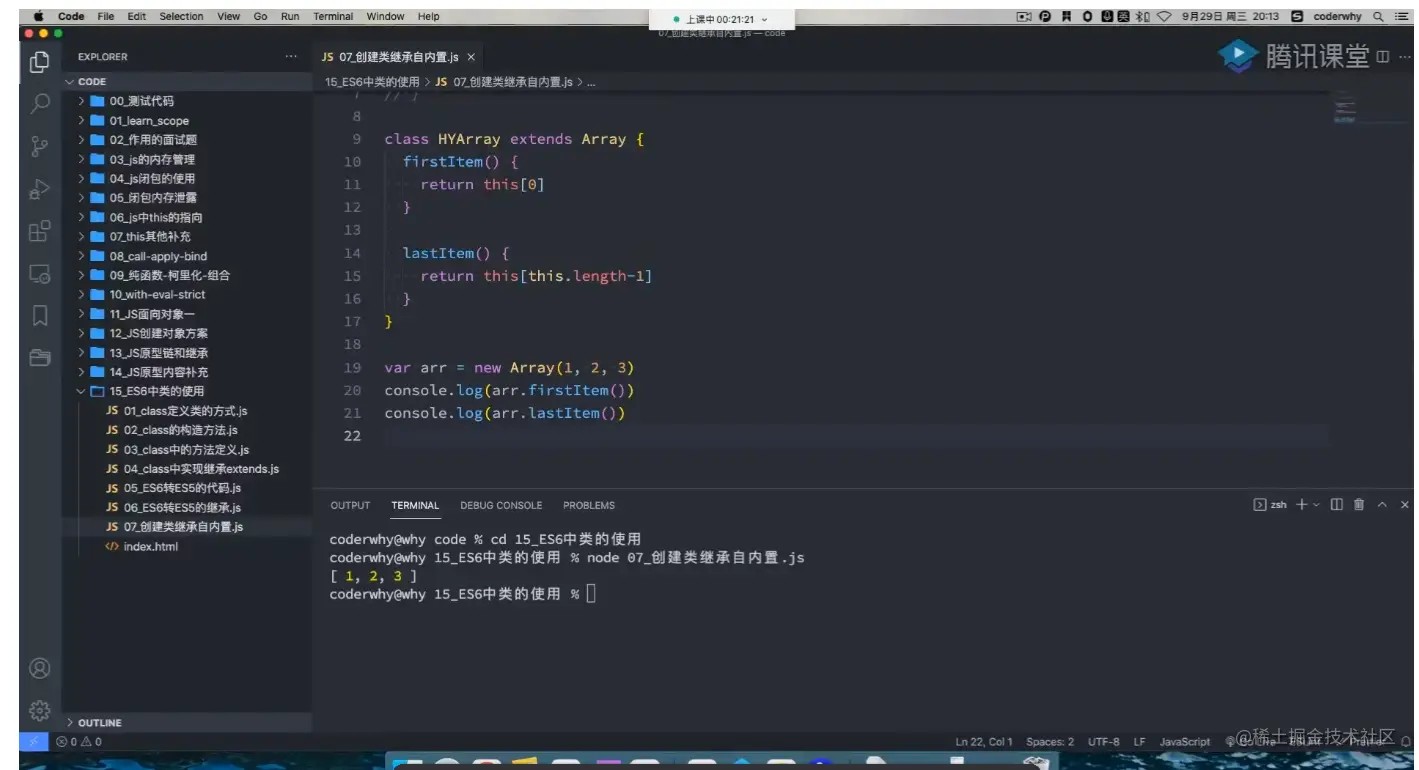The width and height of the screenshot is (1419, 770).
Task: Open Explorer more actions ellipsis
Action: [291, 57]
